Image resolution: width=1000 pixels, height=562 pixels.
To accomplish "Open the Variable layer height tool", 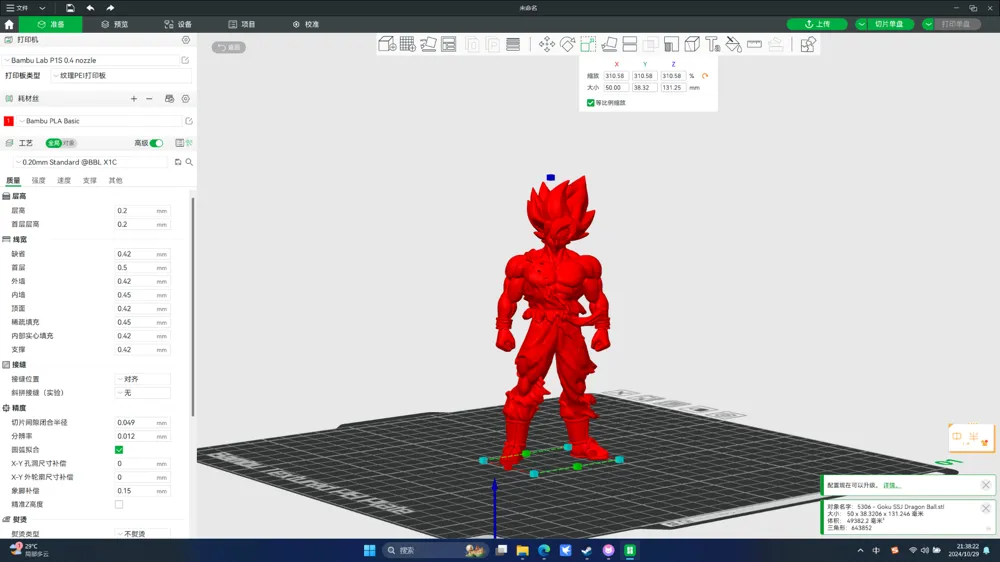I will pos(513,44).
